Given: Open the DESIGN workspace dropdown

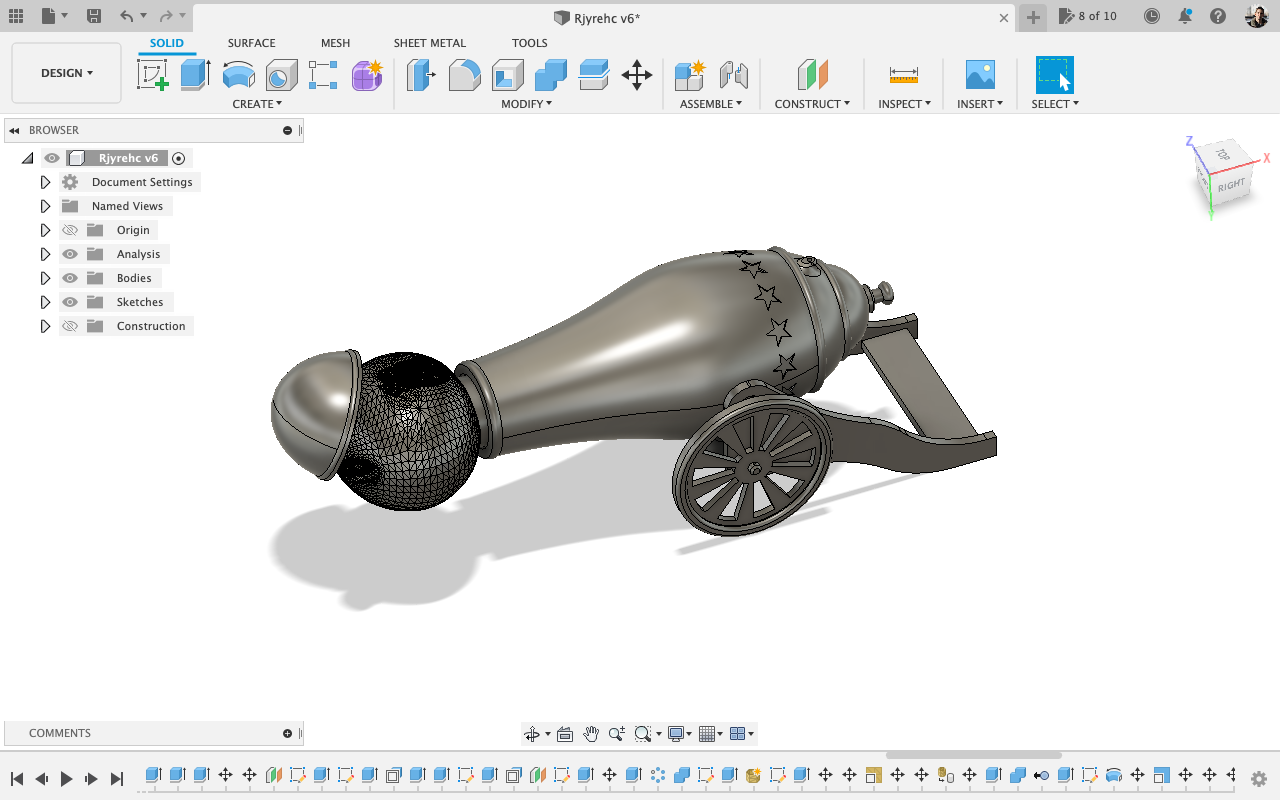Looking at the screenshot, I should (x=67, y=73).
